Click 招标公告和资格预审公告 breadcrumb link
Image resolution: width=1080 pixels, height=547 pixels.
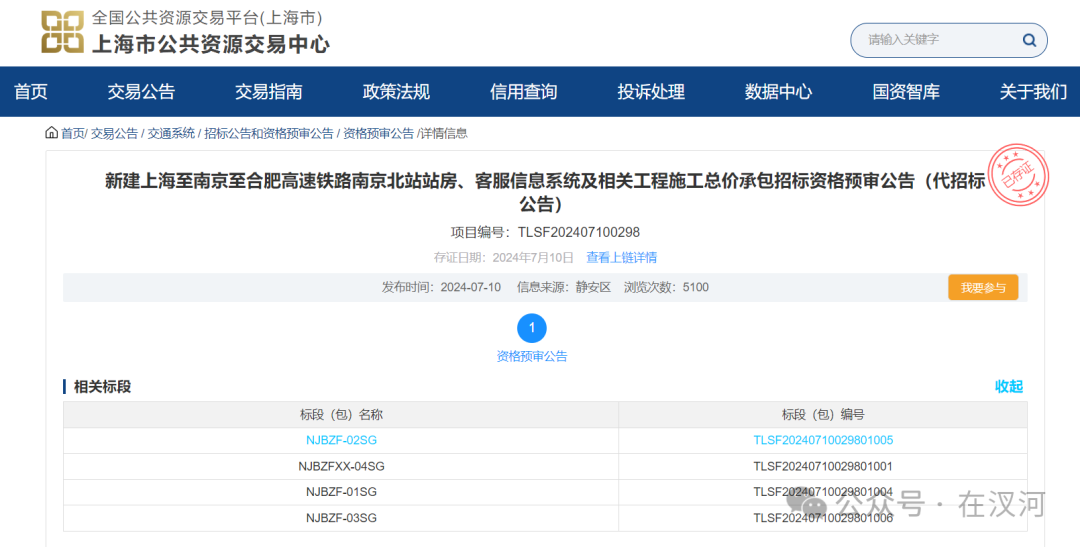(269, 134)
